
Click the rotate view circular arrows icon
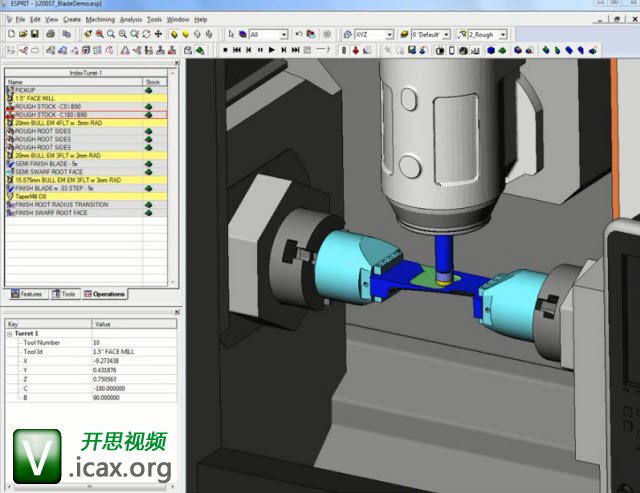(x=146, y=34)
